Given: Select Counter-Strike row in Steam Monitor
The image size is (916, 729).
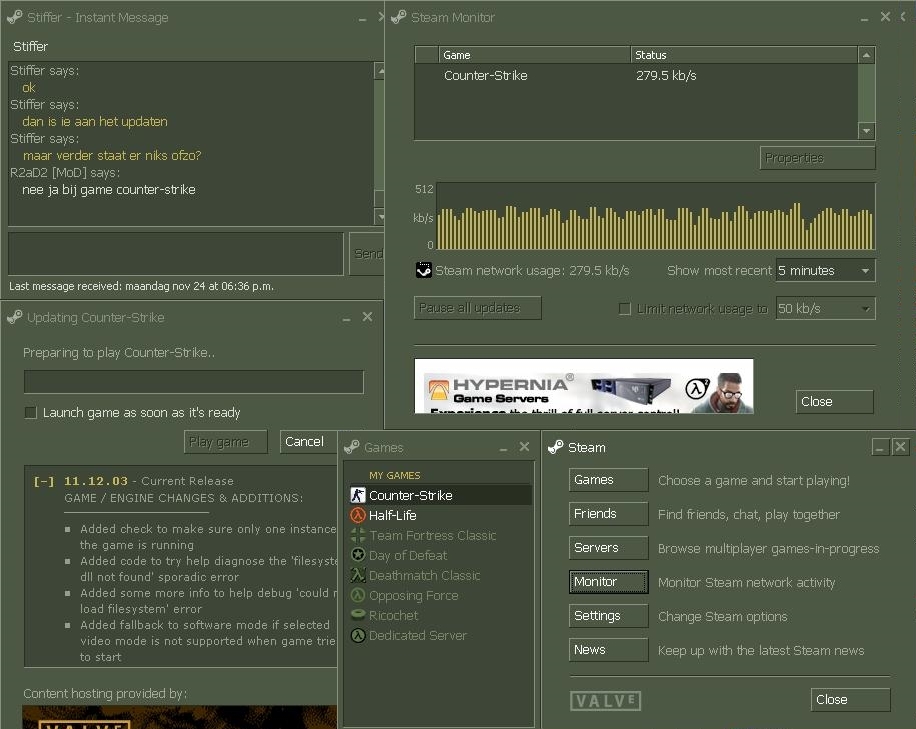Looking at the screenshot, I should pos(636,75).
